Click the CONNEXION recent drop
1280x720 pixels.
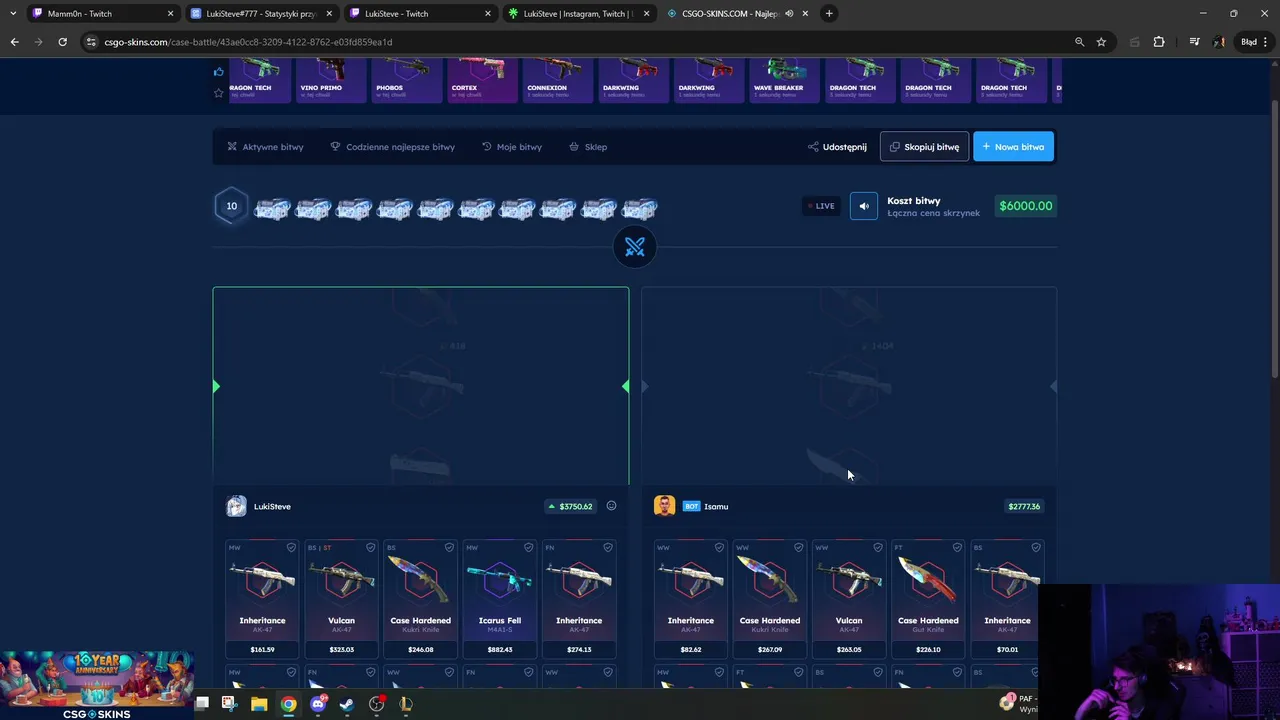(x=558, y=80)
